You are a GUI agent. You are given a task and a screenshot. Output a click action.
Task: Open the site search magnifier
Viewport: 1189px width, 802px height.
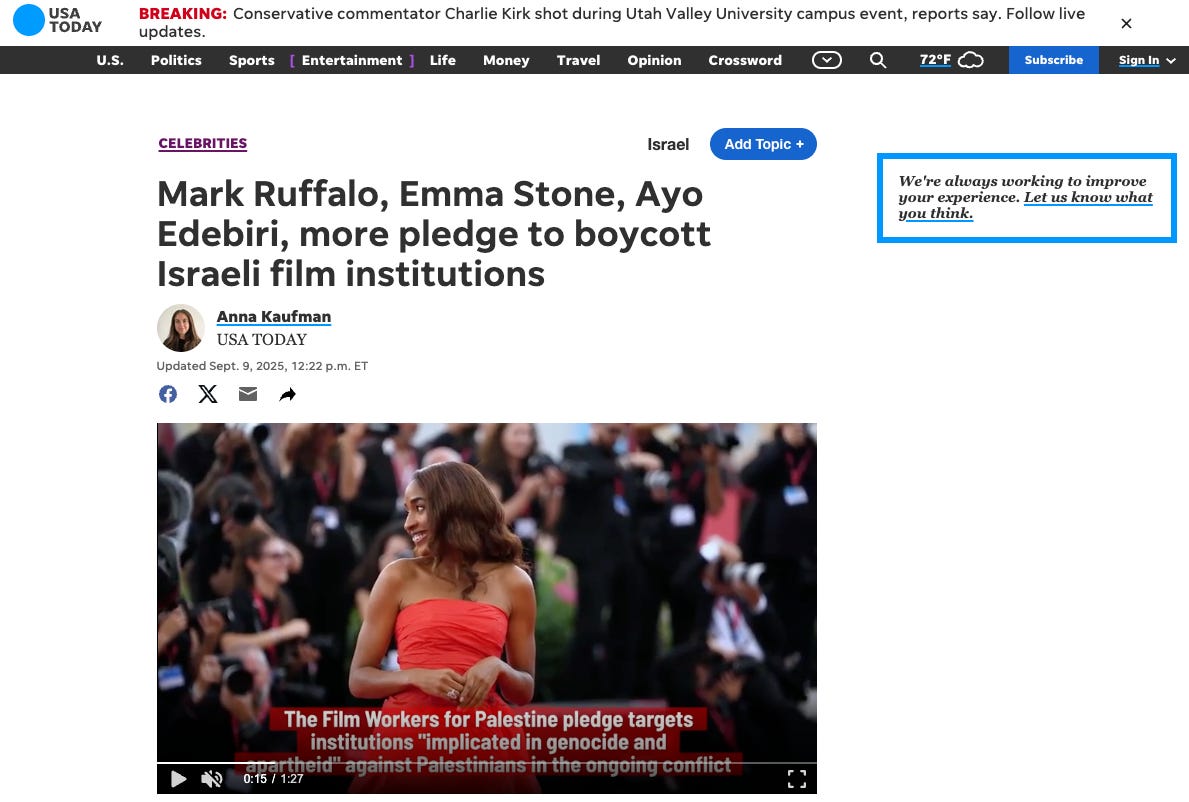click(x=877, y=60)
